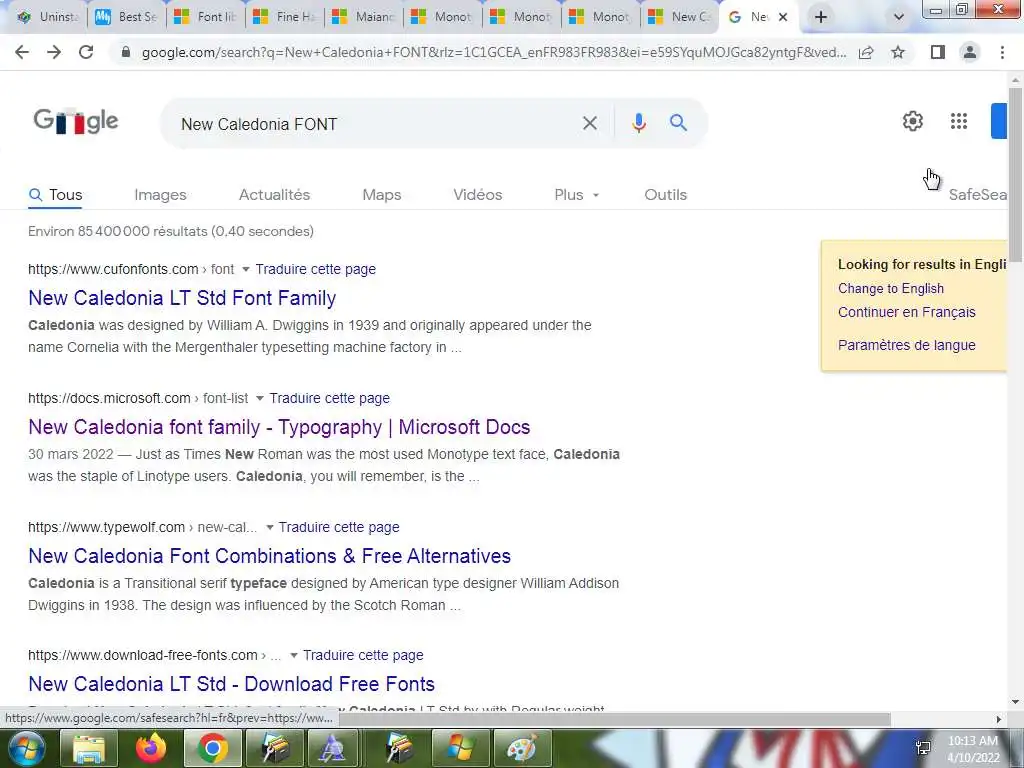Translate the download-free-fonts page

pyautogui.click(x=363, y=655)
